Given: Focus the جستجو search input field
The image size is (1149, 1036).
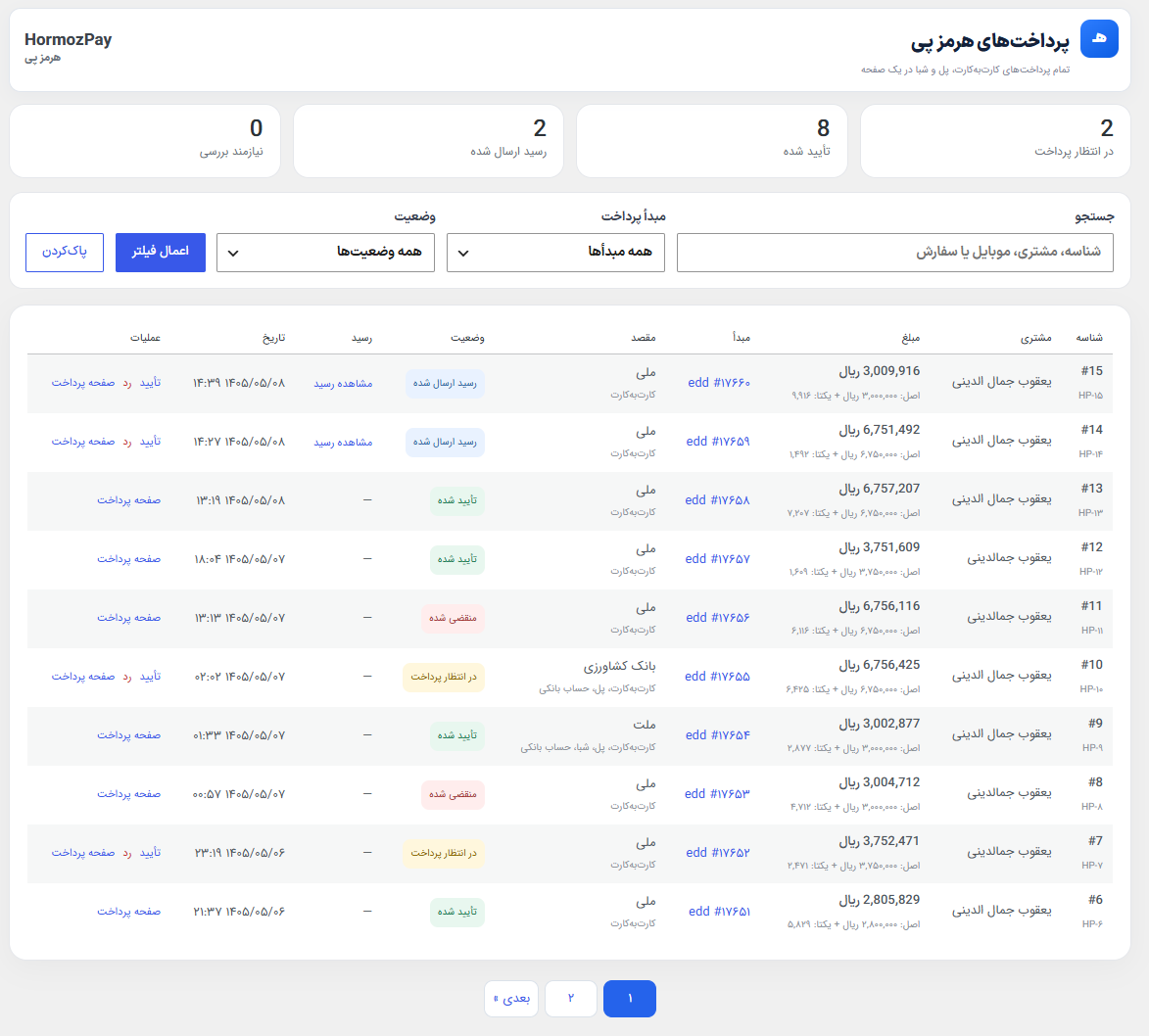Looking at the screenshot, I should (894, 253).
